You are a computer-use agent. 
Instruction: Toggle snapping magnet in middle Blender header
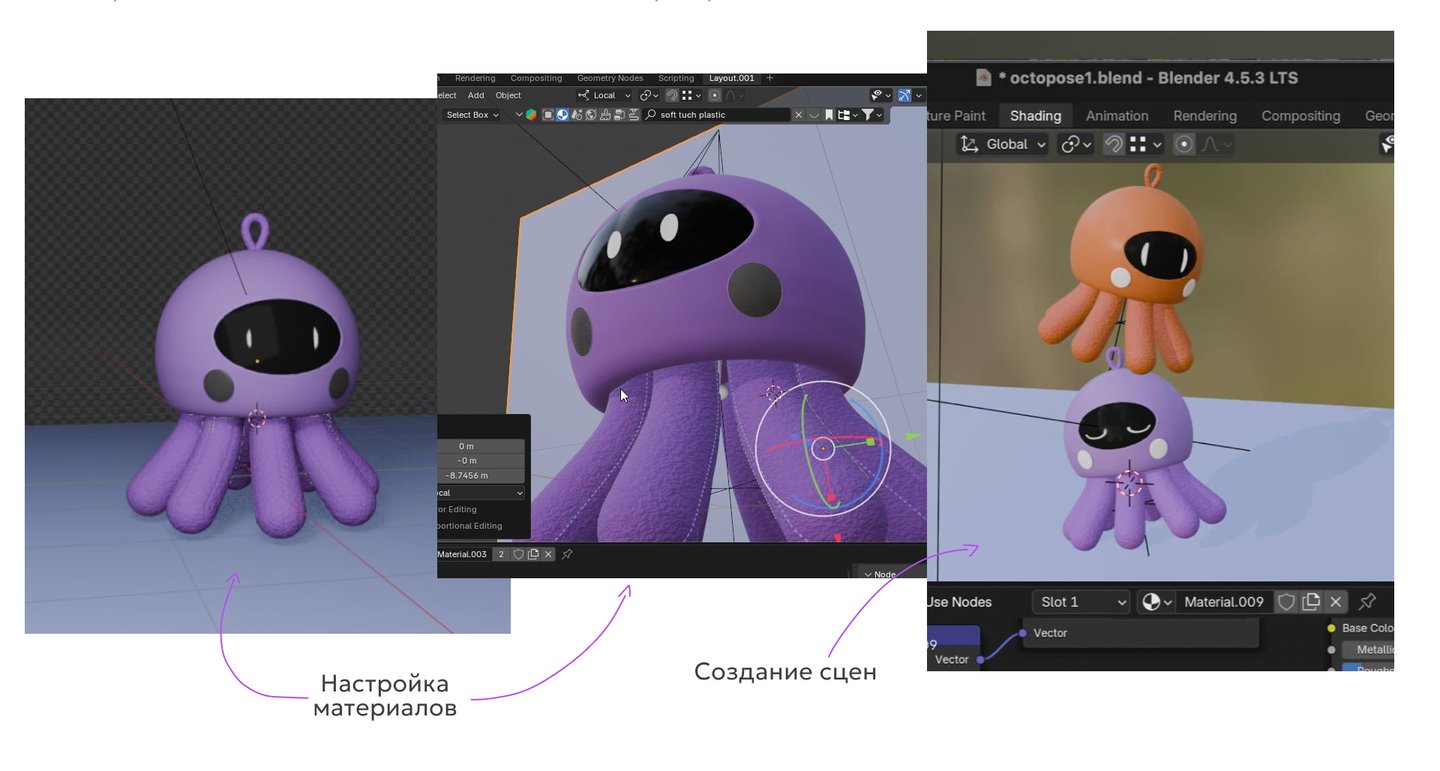coord(671,96)
